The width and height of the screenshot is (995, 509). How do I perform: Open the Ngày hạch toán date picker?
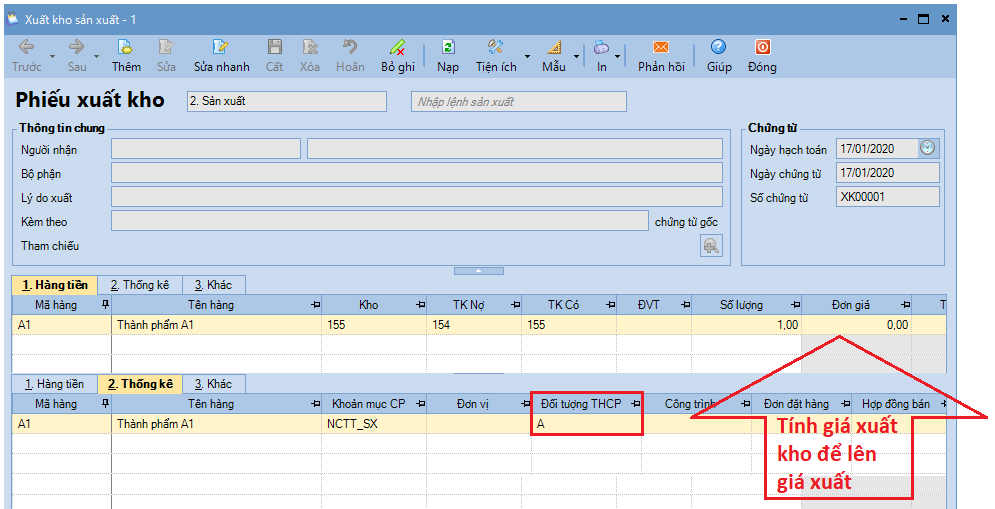(x=928, y=148)
